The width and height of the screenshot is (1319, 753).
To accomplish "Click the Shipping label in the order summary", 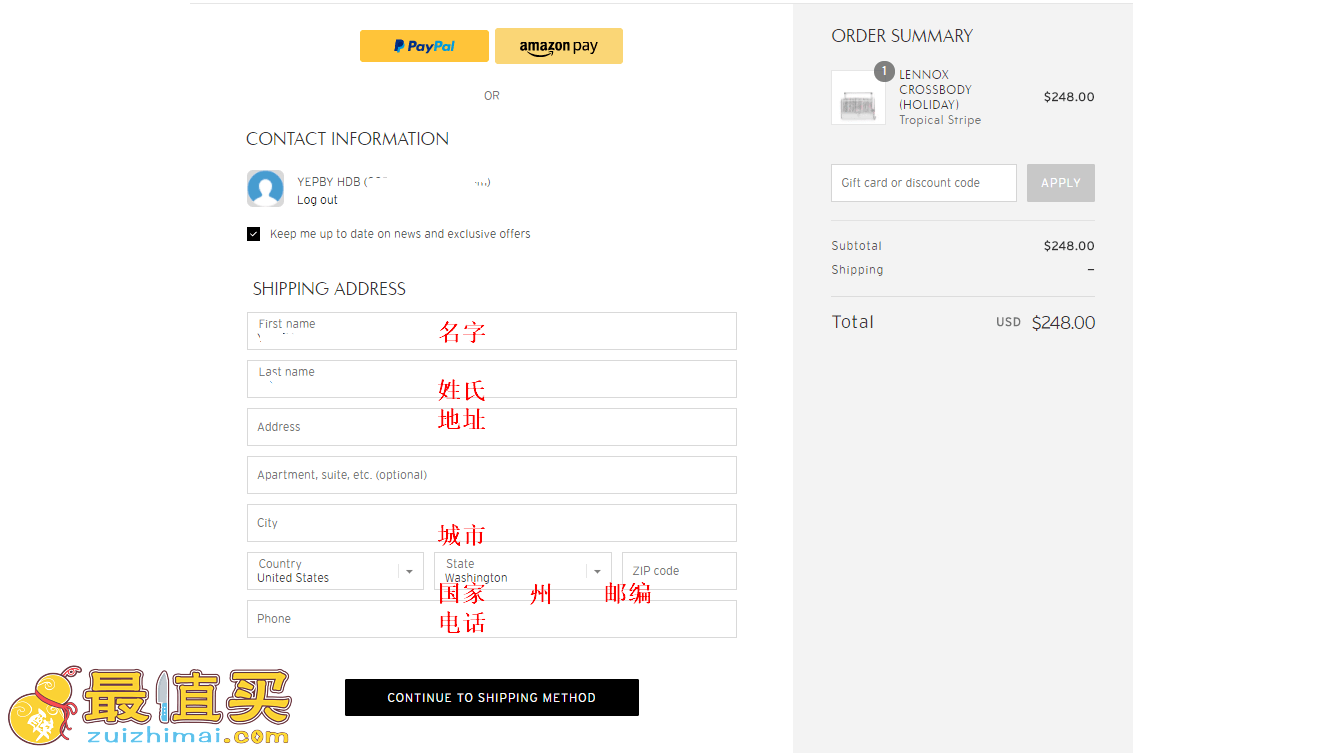I will click(x=857, y=270).
